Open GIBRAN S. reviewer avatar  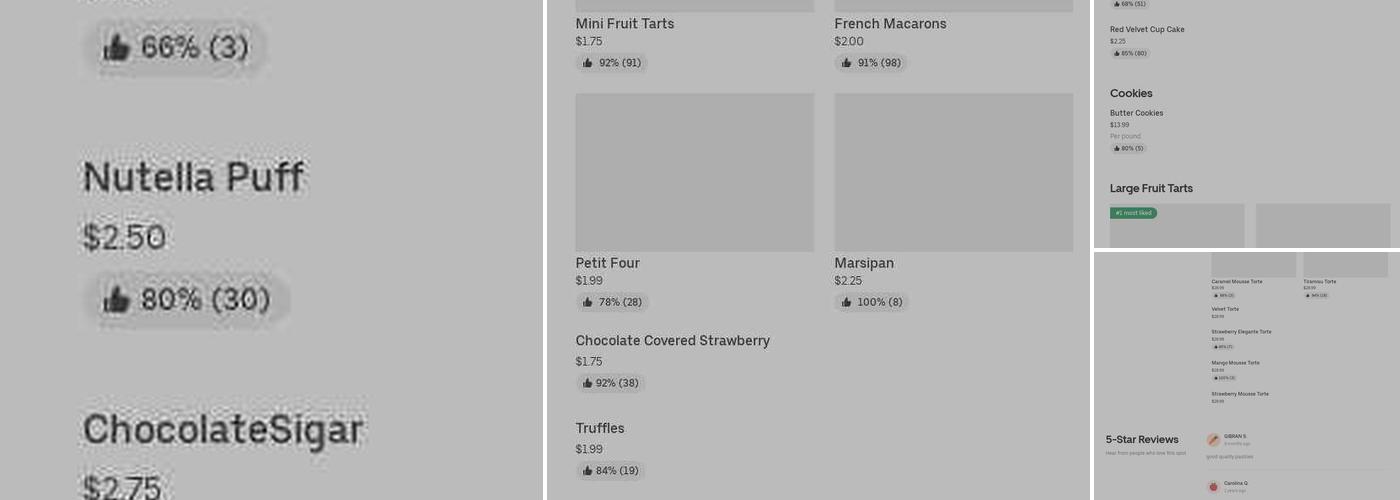[1213, 440]
